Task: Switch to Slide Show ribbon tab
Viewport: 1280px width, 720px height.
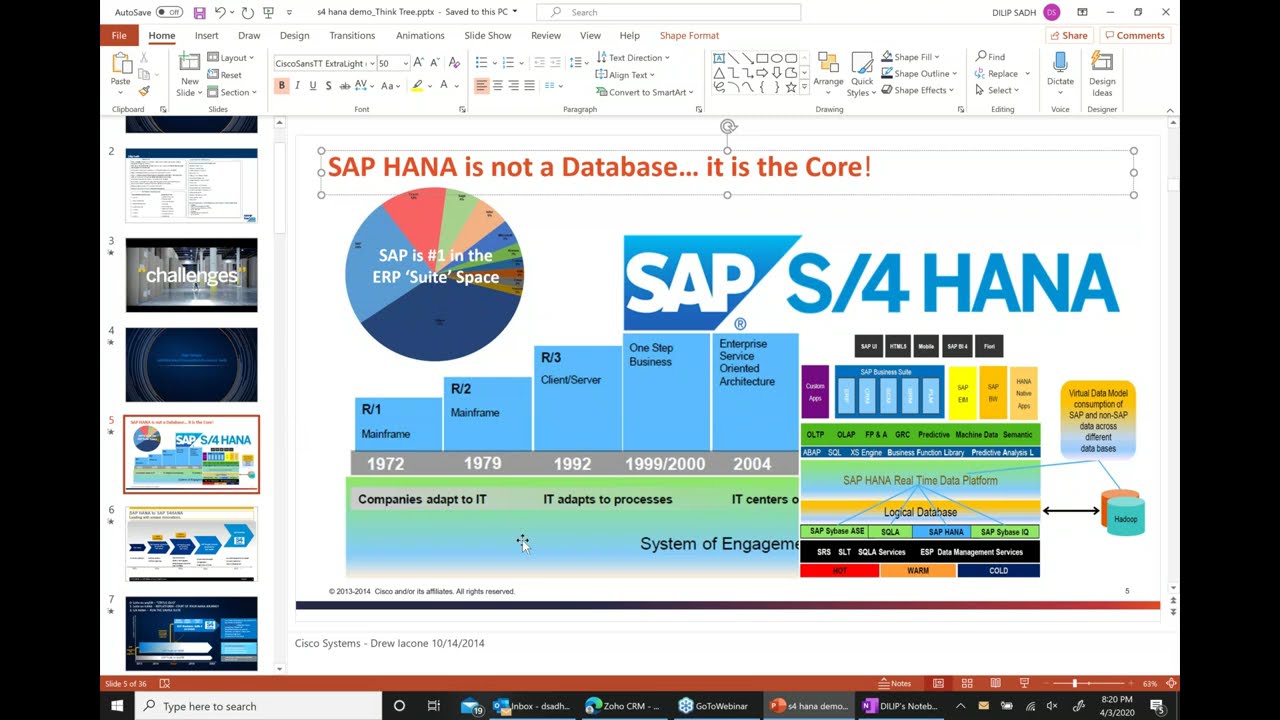Action: tap(488, 35)
